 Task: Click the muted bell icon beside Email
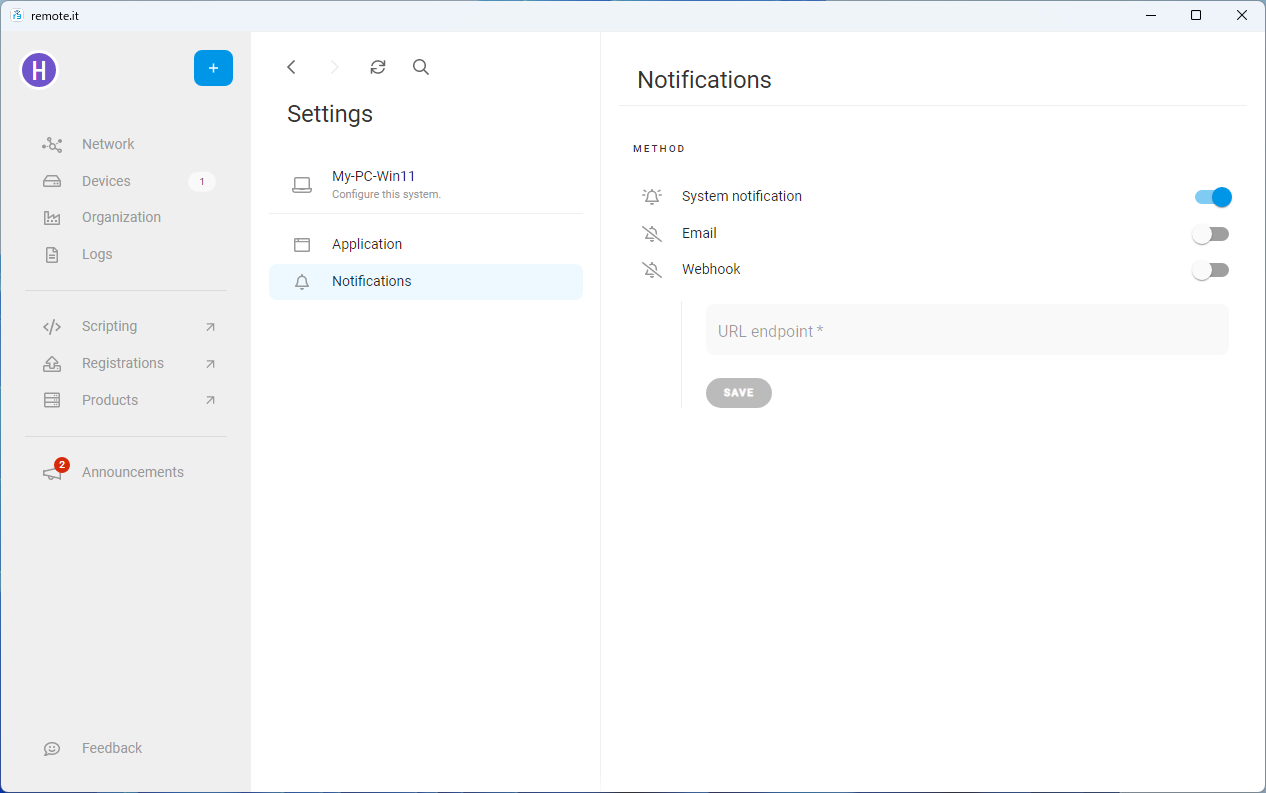[652, 234]
